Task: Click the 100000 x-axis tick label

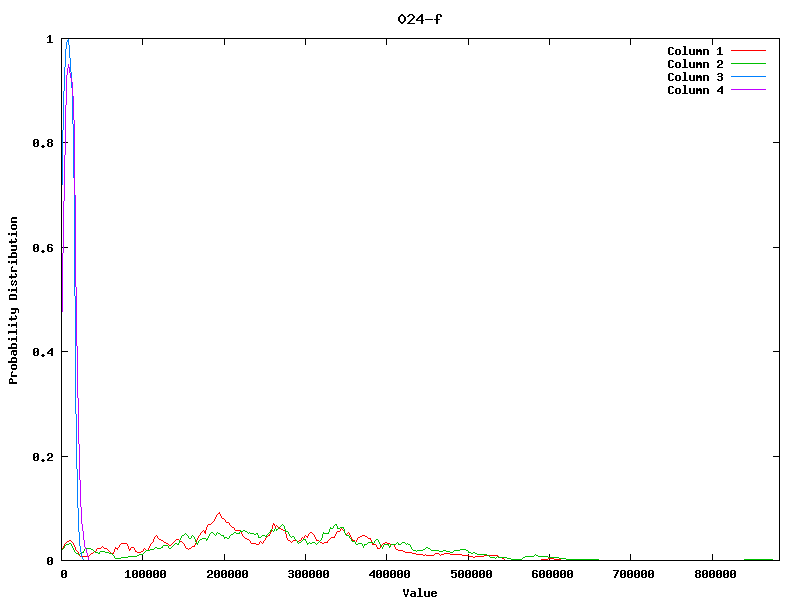Action: click(x=145, y=574)
